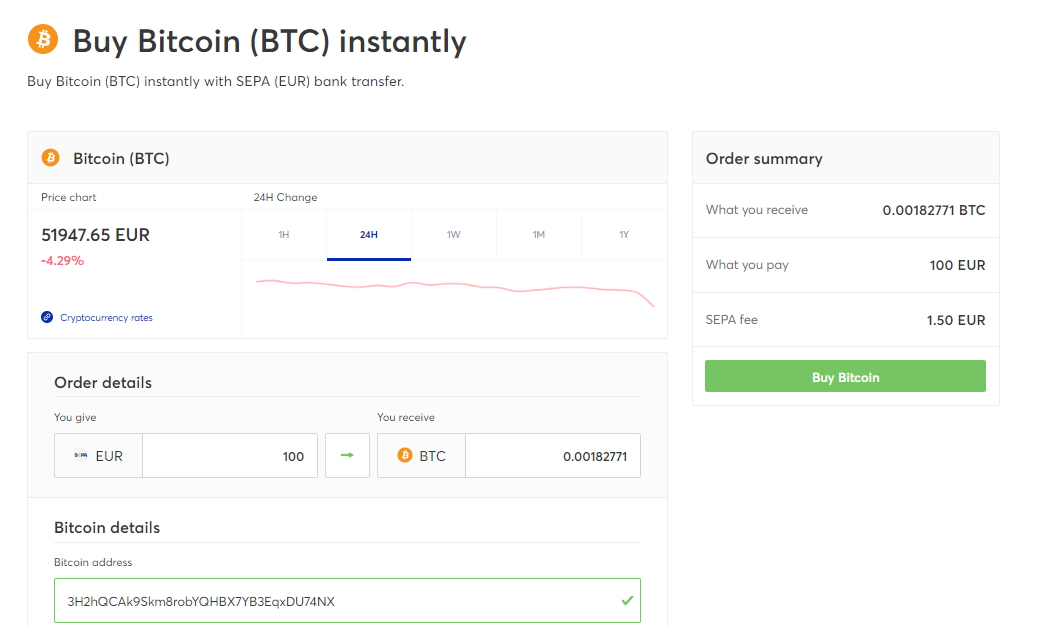
Task: Click the green arrow conversion icon
Action: 347,455
